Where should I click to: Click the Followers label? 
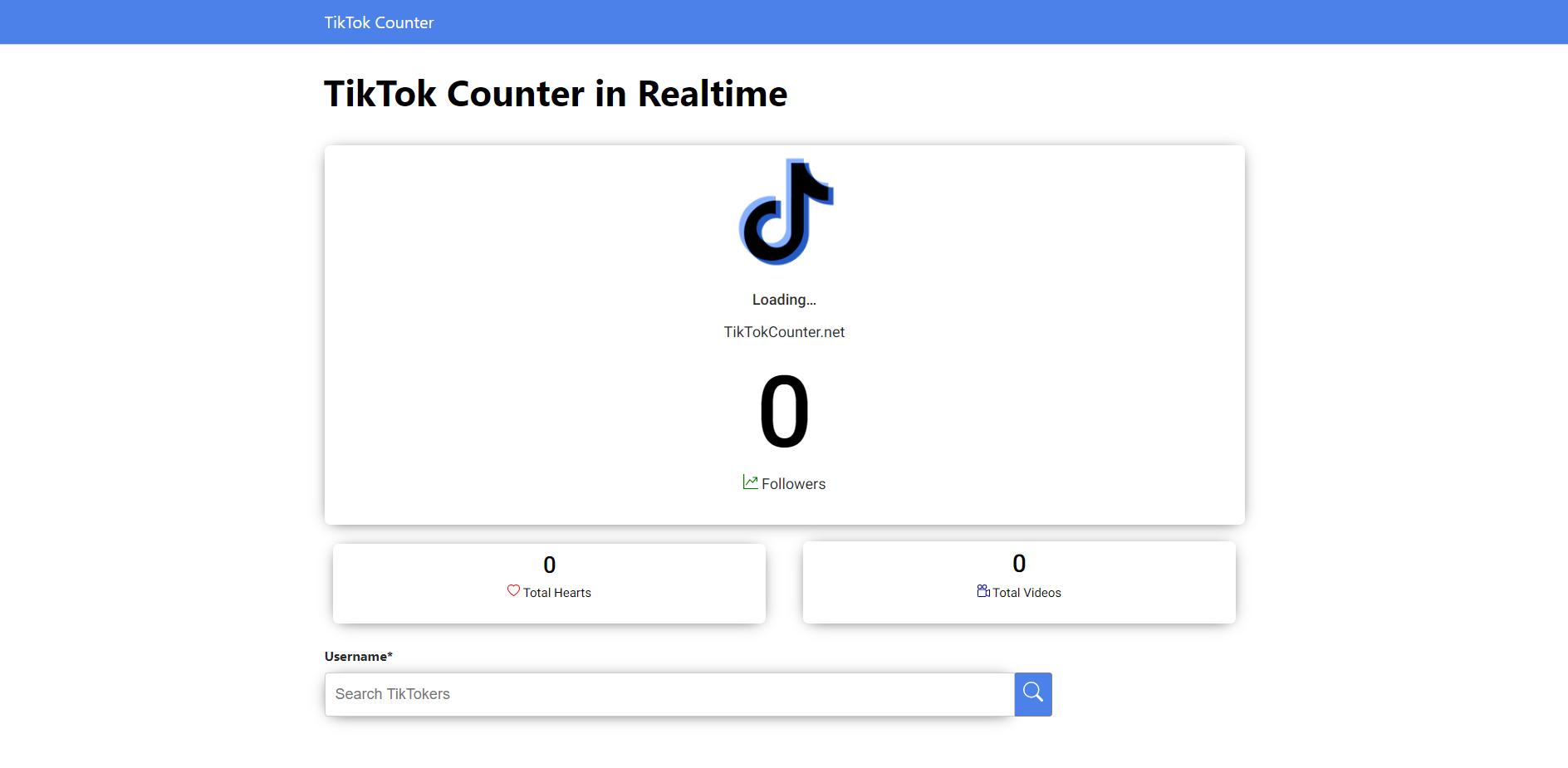click(x=793, y=484)
